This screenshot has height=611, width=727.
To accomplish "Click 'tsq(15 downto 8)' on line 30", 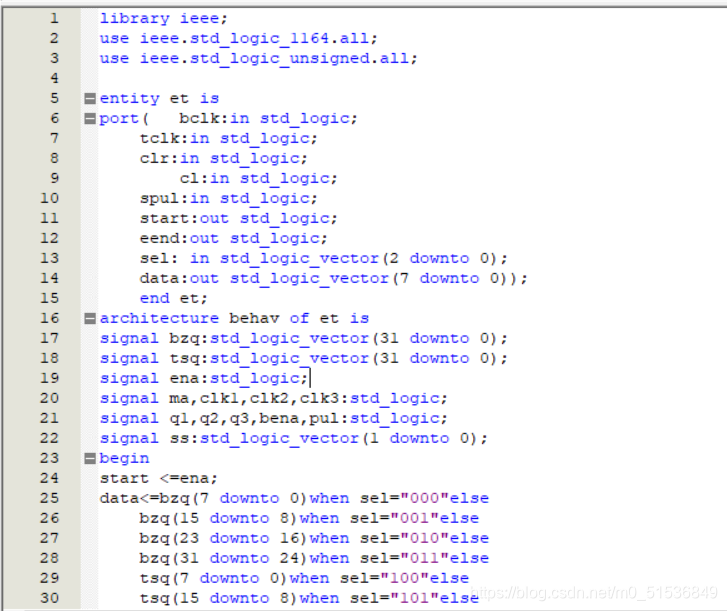I will click(x=219, y=598).
